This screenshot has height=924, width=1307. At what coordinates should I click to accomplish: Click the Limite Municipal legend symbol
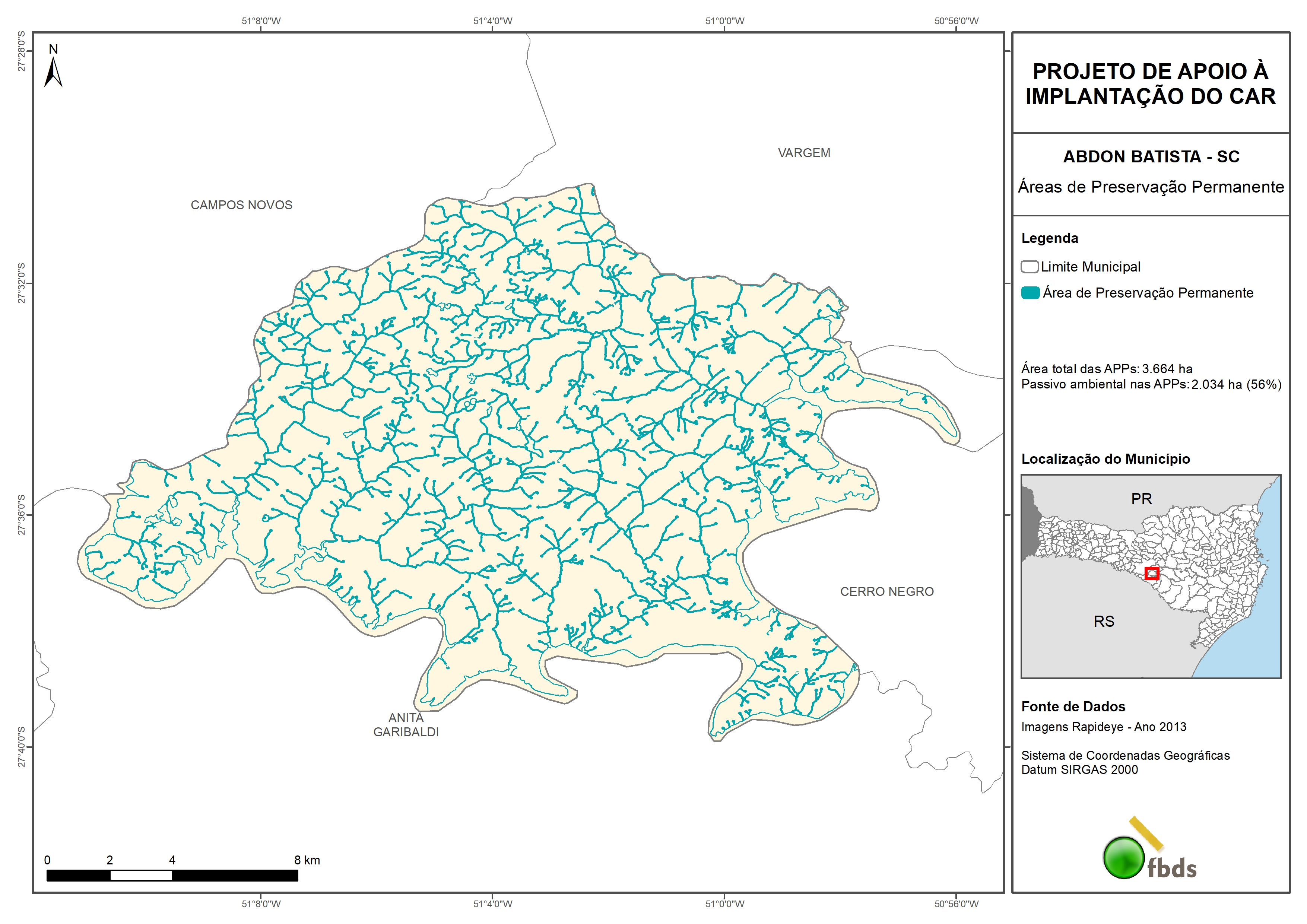pos(1029,267)
